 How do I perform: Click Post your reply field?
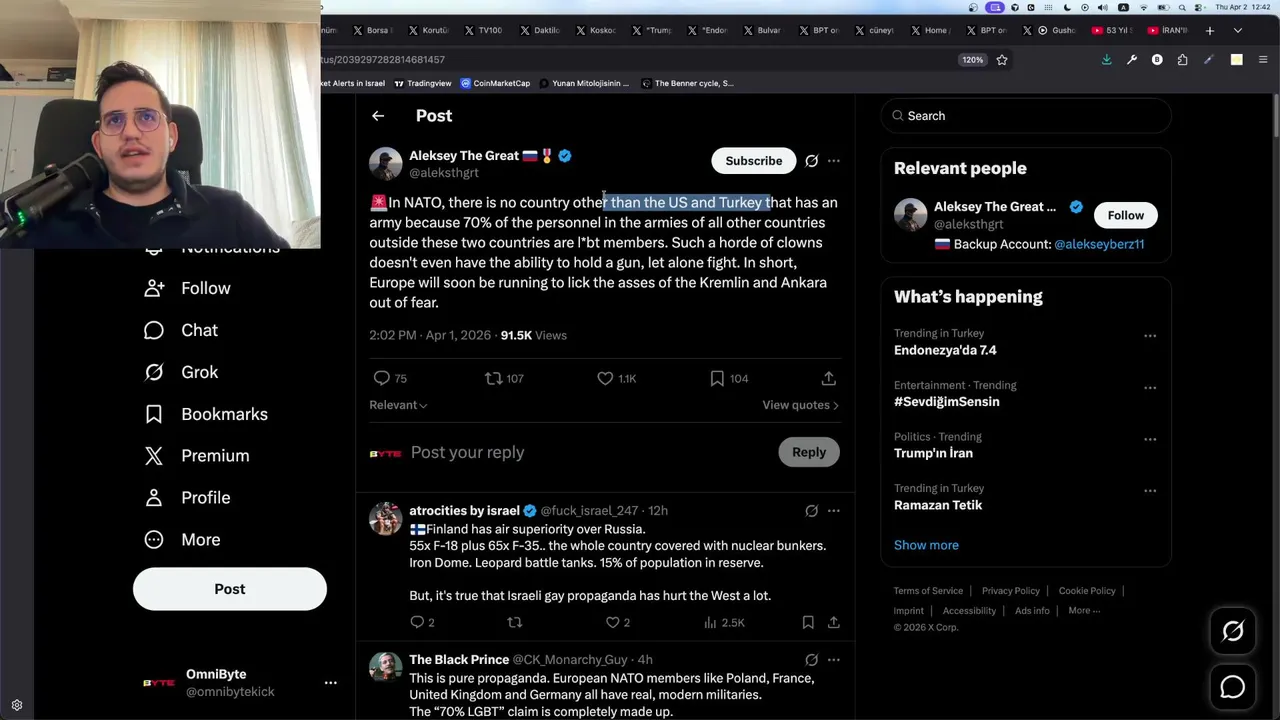[x=590, y=453]
